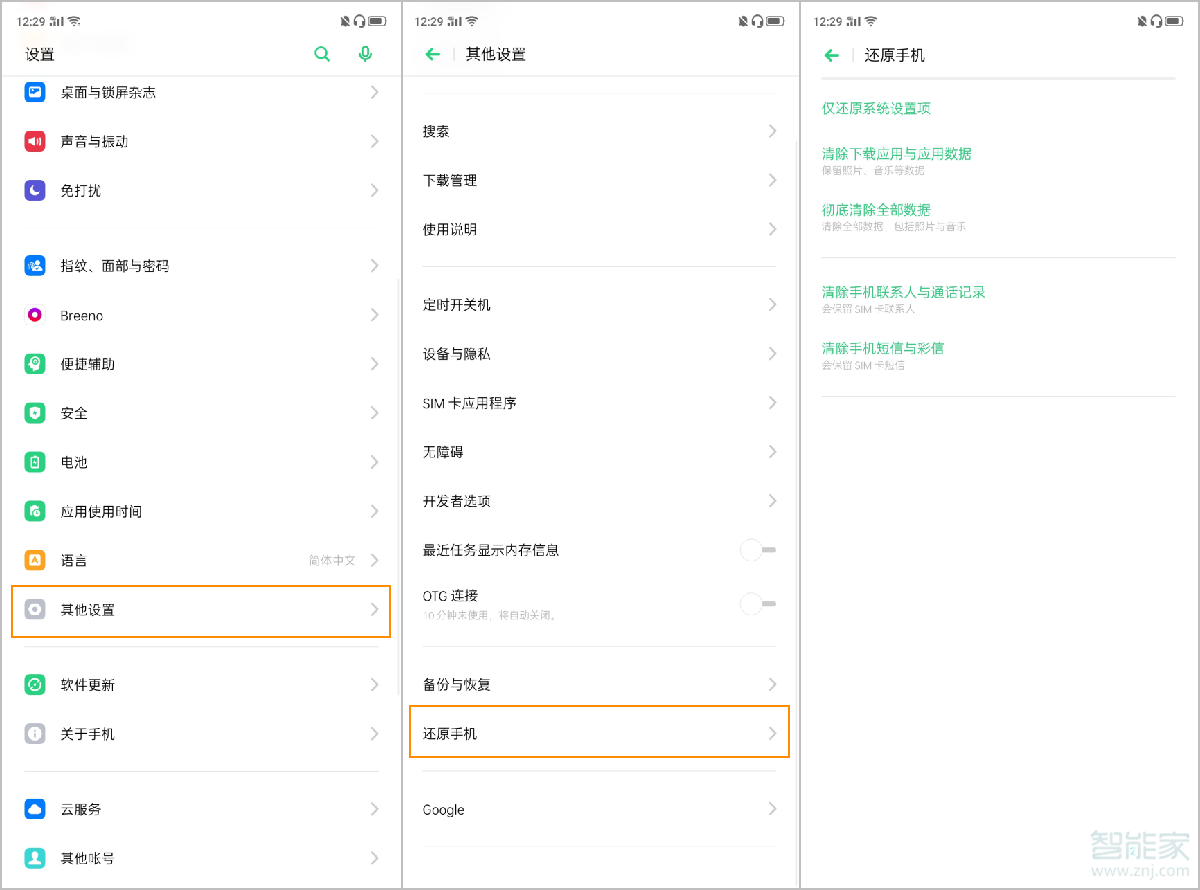Expand the 备份与恢复 entry chevron
Image resolution: width=1200 pixels, height=890 pixels.
pos(771,684)
